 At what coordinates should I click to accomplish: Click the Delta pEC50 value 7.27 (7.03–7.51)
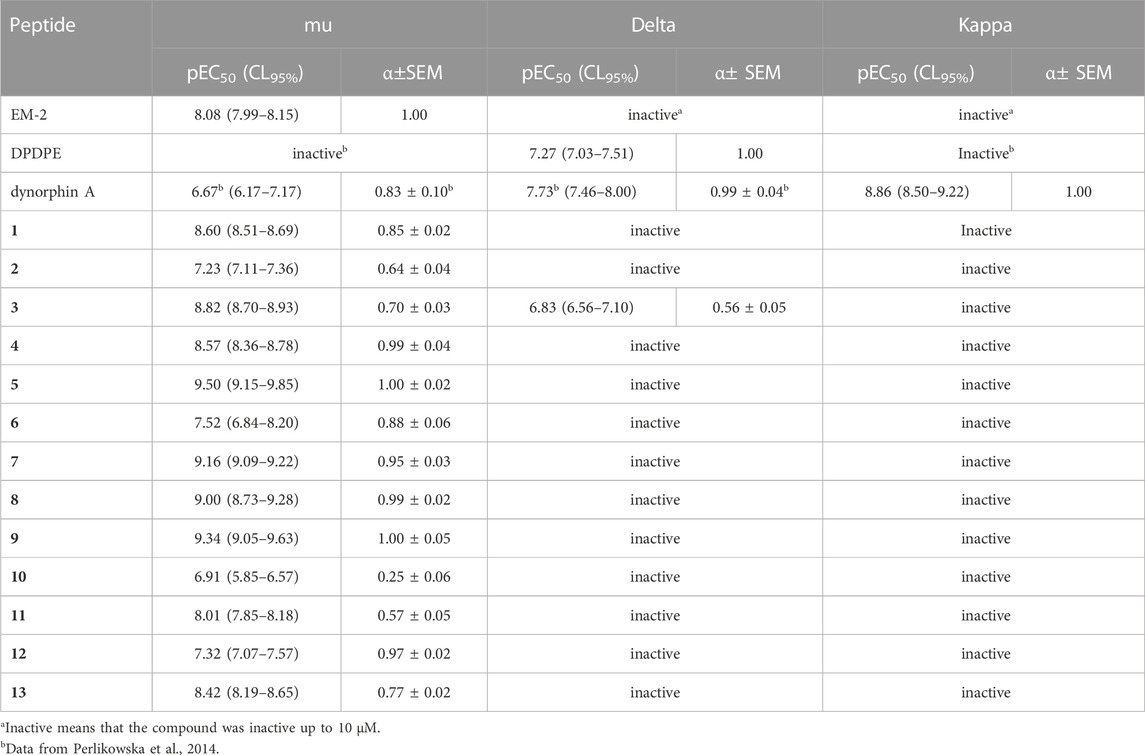(x=581, y=154)
